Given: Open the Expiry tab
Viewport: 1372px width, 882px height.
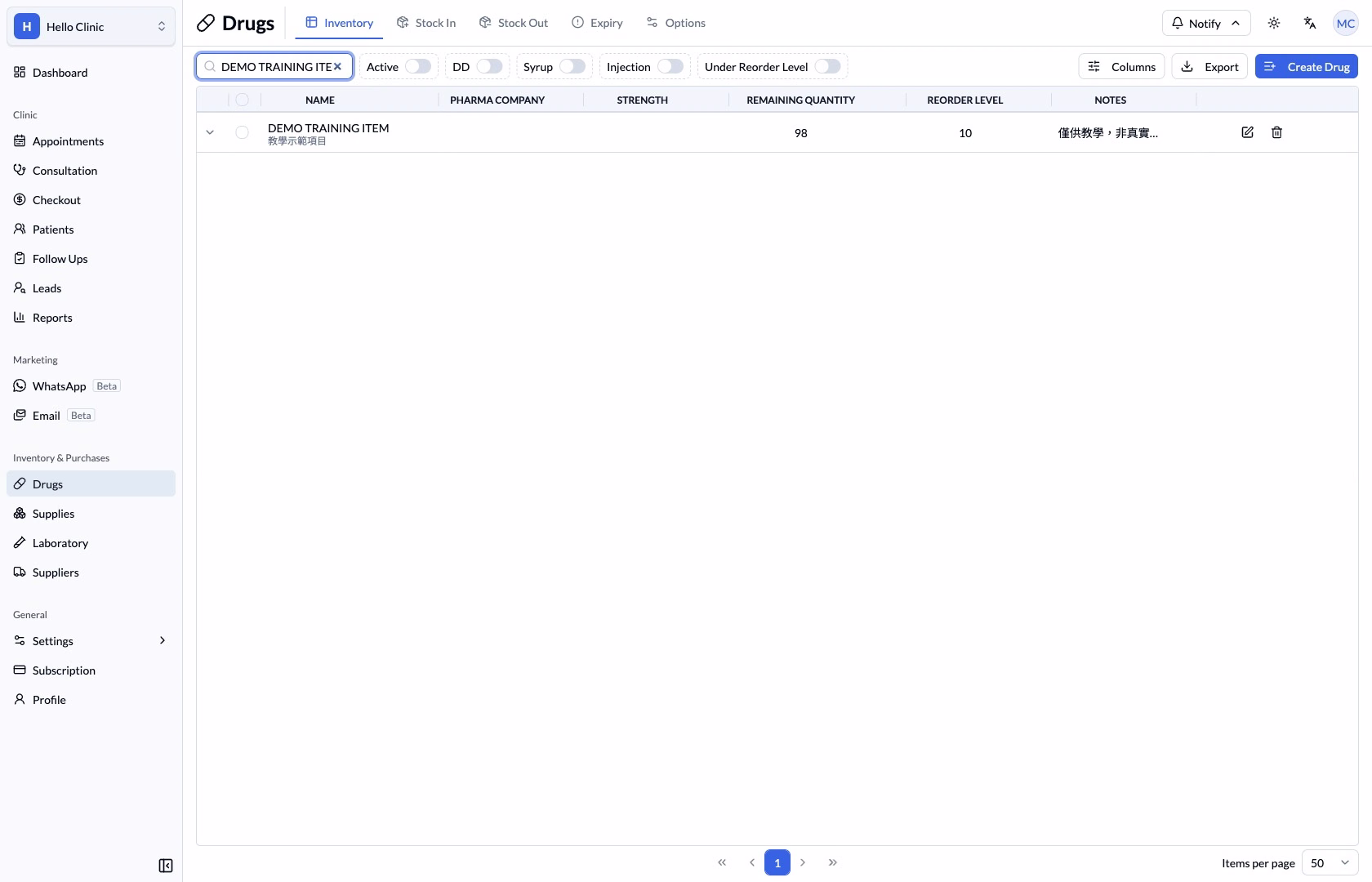Looking at the screenshot, I should coord(597,23).
